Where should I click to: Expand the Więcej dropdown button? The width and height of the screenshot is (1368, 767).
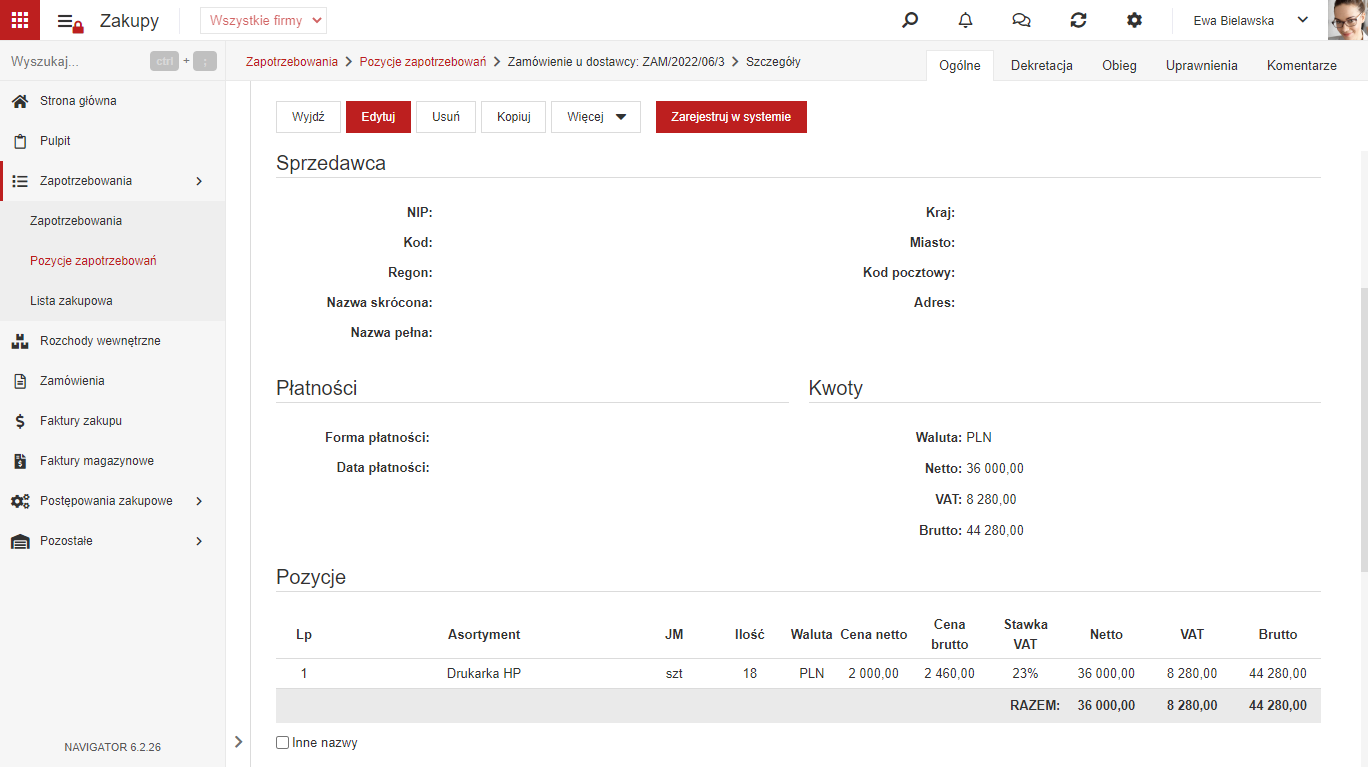(x=596, y=117)
